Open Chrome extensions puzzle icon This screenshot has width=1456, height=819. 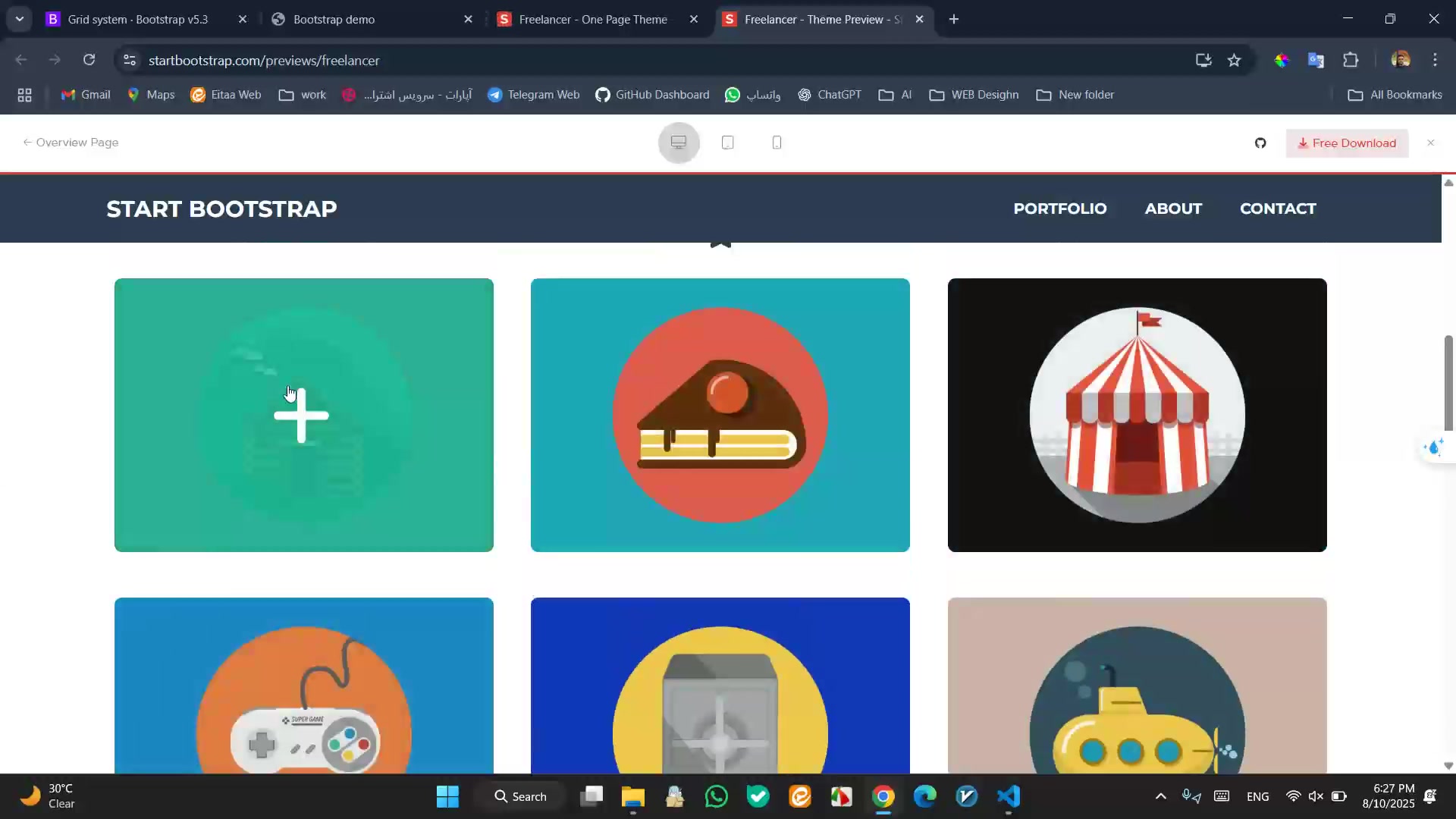point(1351,61)
